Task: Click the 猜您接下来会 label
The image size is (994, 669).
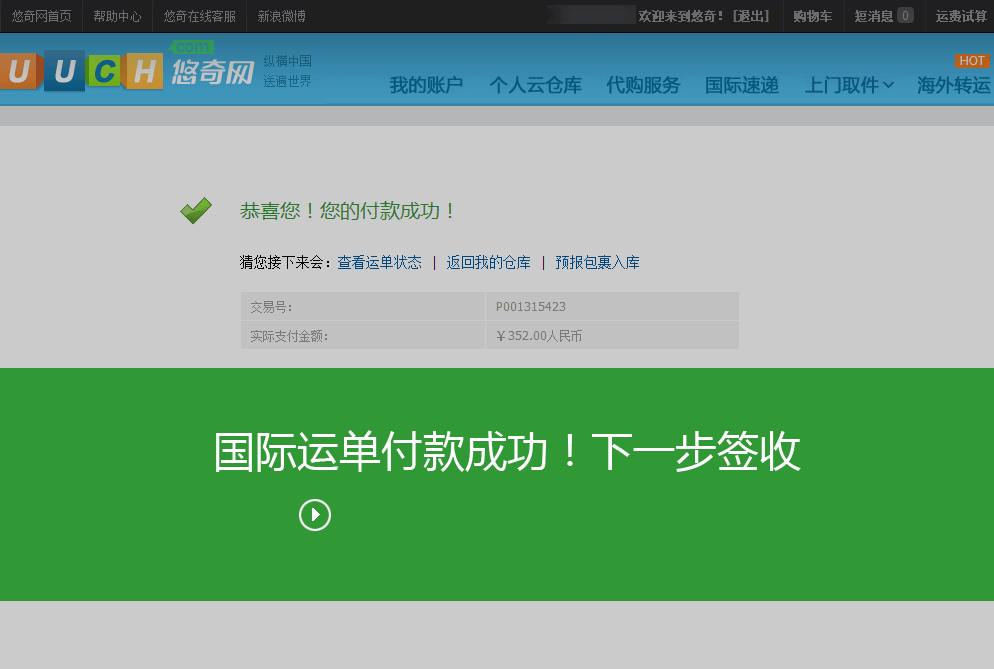Action: click(286, 263)
